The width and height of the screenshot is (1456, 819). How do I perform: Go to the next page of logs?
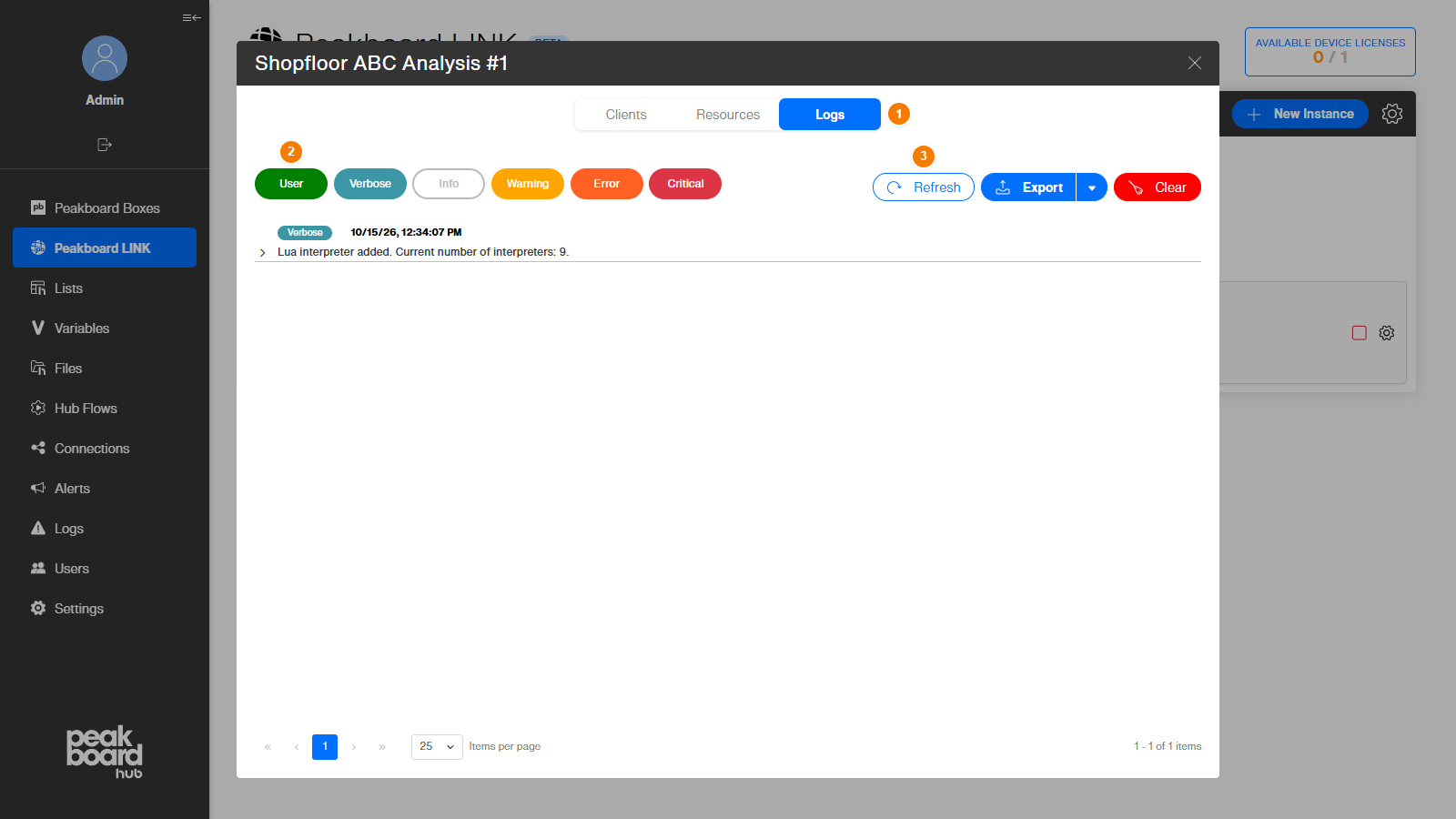354,747
